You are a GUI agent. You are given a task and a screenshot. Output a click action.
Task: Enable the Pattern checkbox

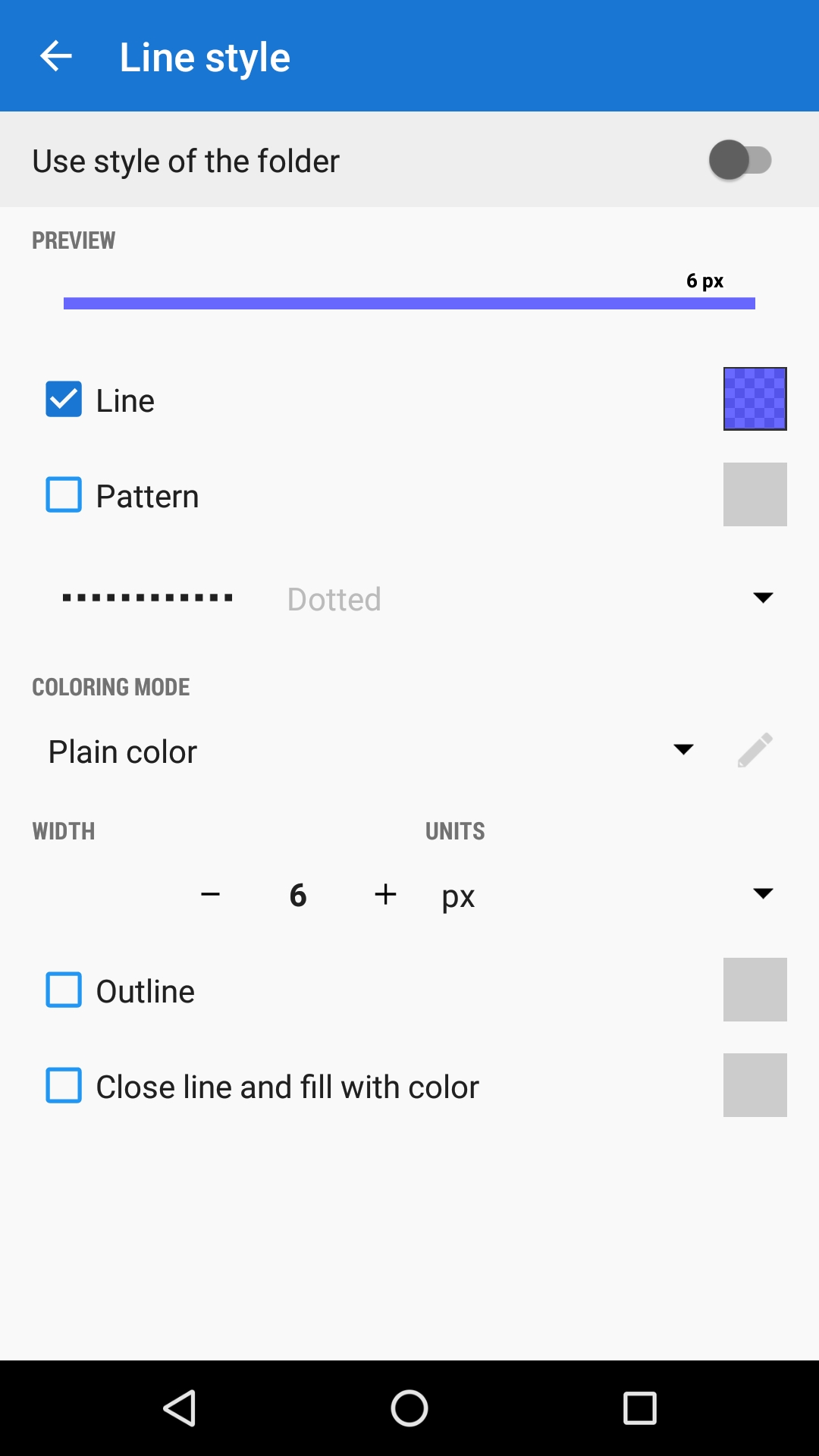[x=64, y=495]
